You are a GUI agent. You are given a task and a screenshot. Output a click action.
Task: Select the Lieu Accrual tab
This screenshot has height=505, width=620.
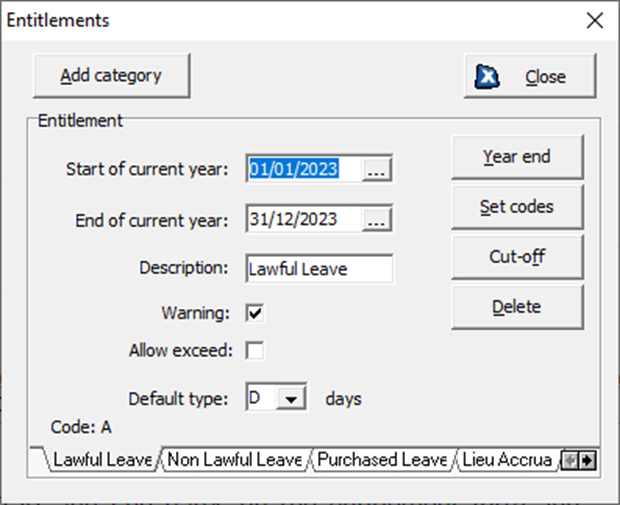(x=505, y=460)
